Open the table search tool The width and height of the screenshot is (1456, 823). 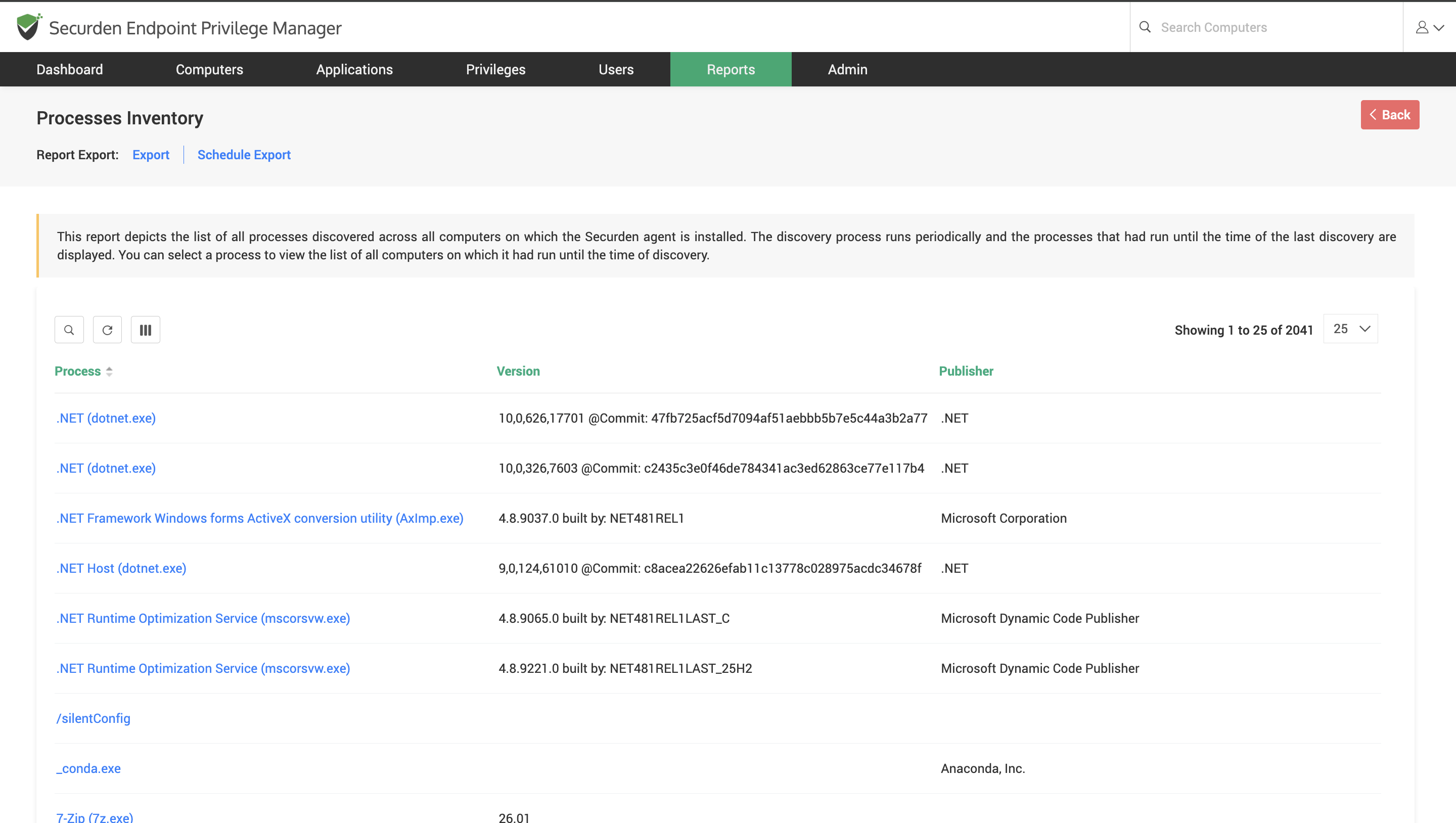[x=69, y=330]
